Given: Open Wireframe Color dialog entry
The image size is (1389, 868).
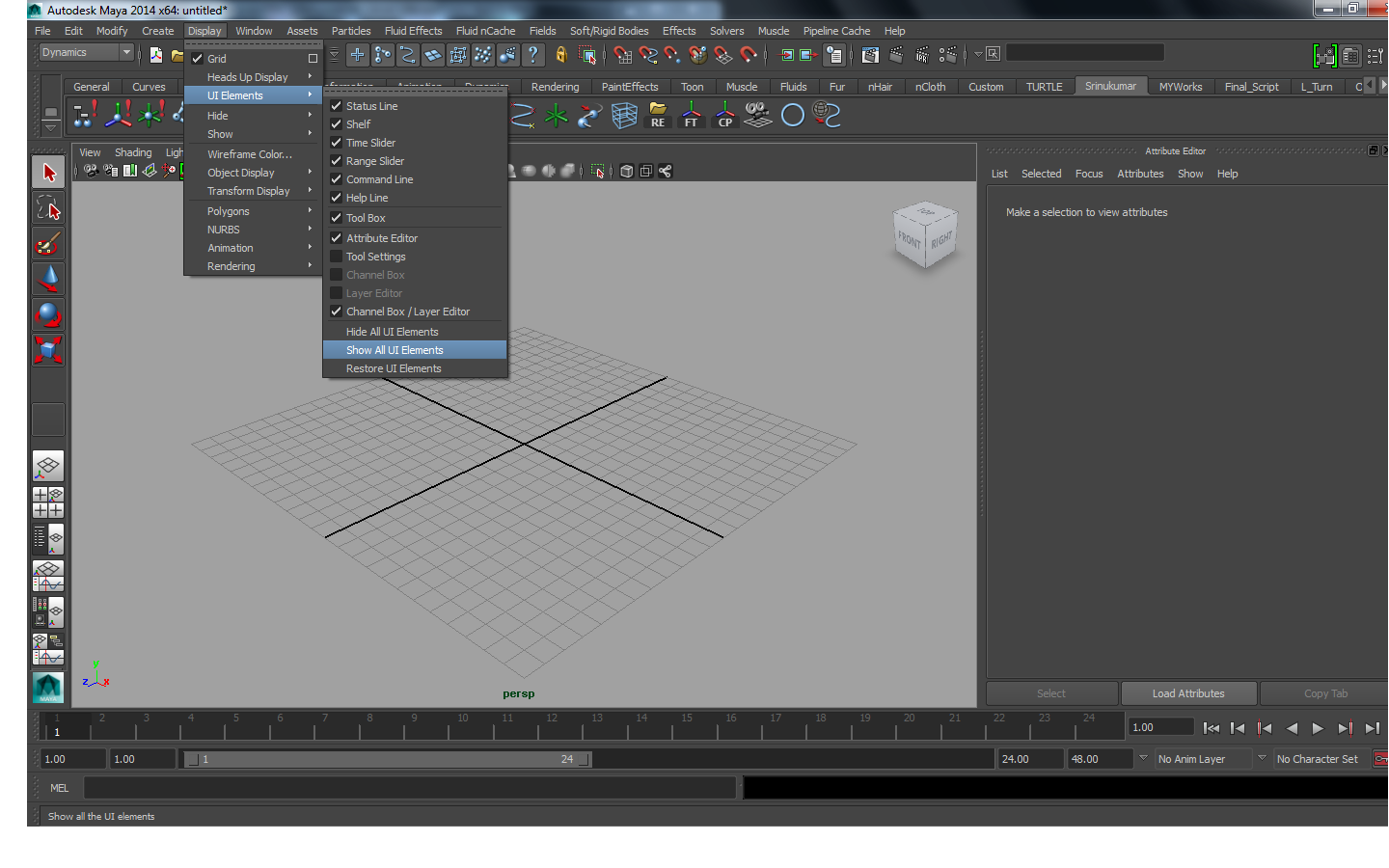Looking at the screenshot, I should 254,154.
